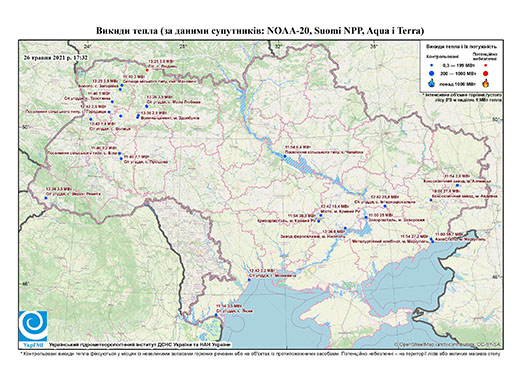Click the Металургійний комбінат м. Маріуполь label
The height and width of the screenshot is (368, 520).
tap(389, 240)
